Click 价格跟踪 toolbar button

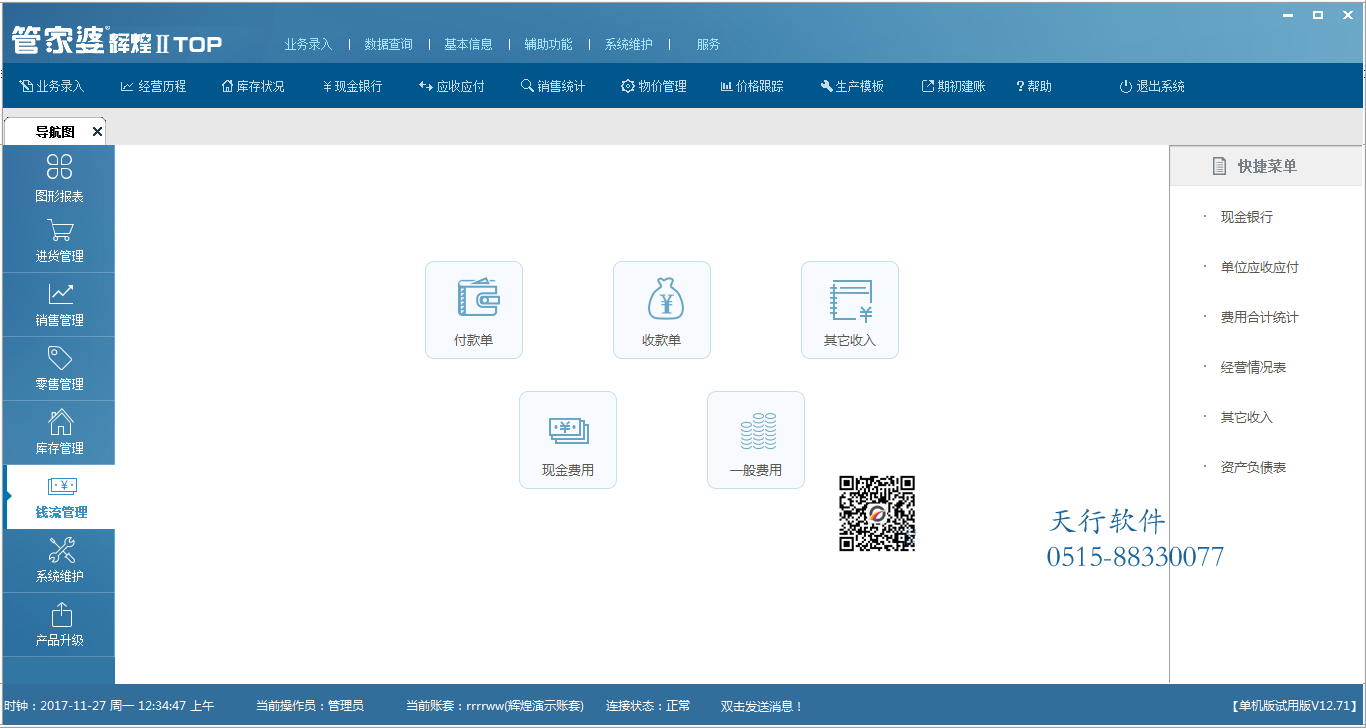[752, 87]
